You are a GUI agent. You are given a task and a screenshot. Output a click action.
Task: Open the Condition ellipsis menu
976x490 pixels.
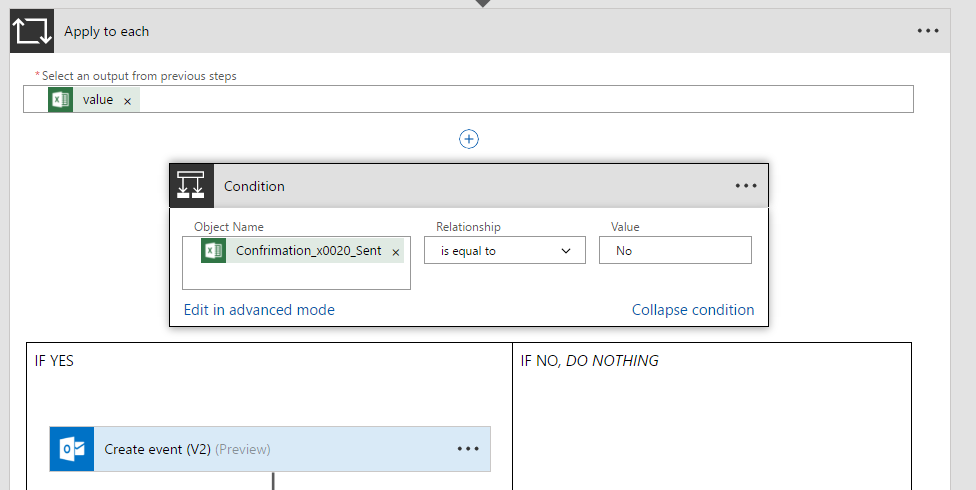point(746,186)
